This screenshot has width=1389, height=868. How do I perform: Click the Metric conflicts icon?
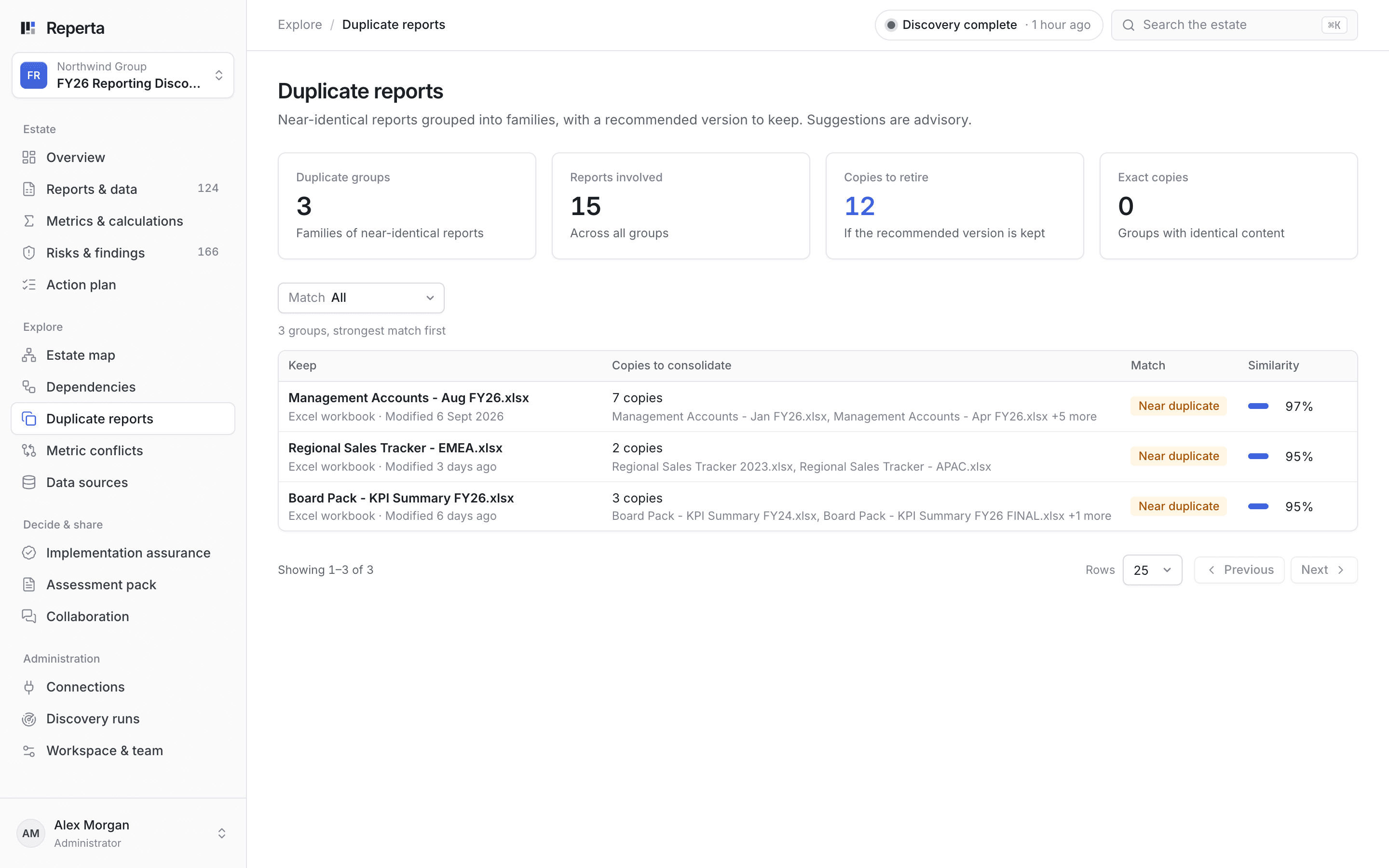29,451
